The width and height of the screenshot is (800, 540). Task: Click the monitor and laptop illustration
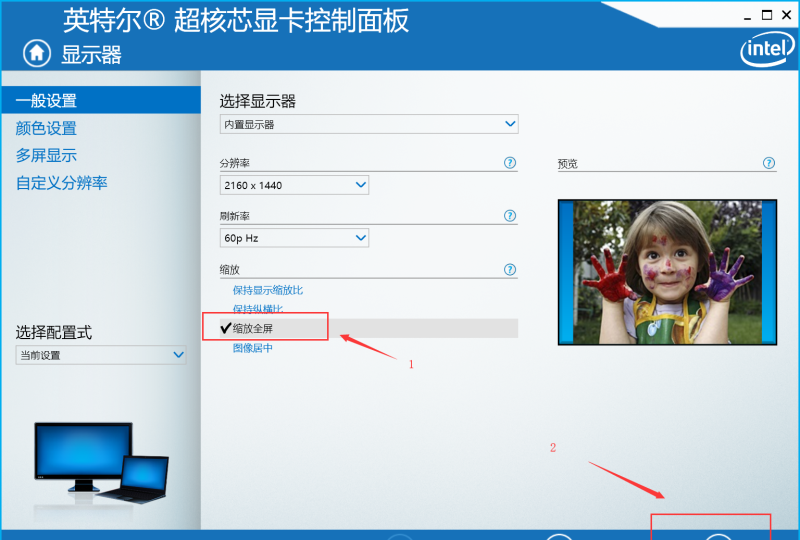pyautogui.click(x=101, y=463)
